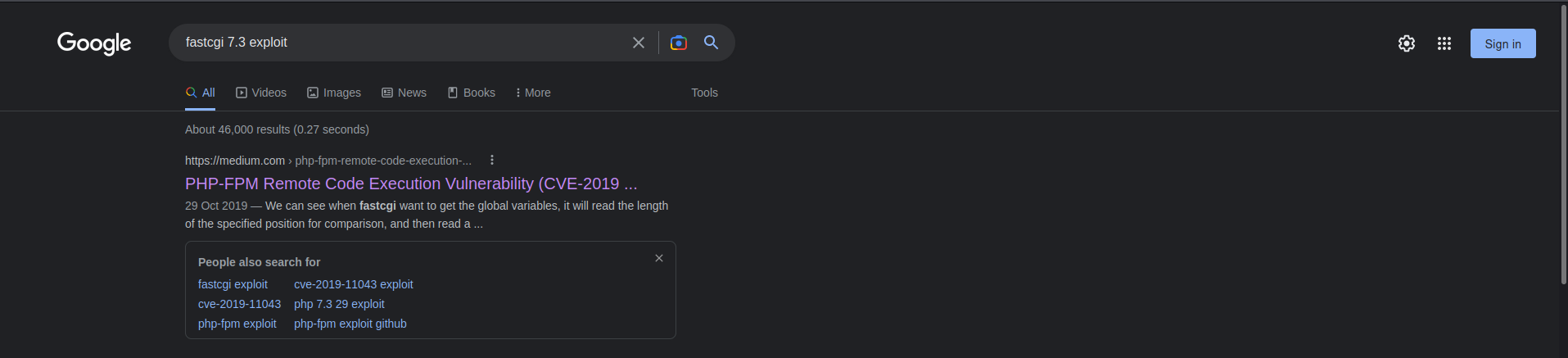The image size is (1568, 358).
Task: Click the Sign in button
Action: 1502,43
